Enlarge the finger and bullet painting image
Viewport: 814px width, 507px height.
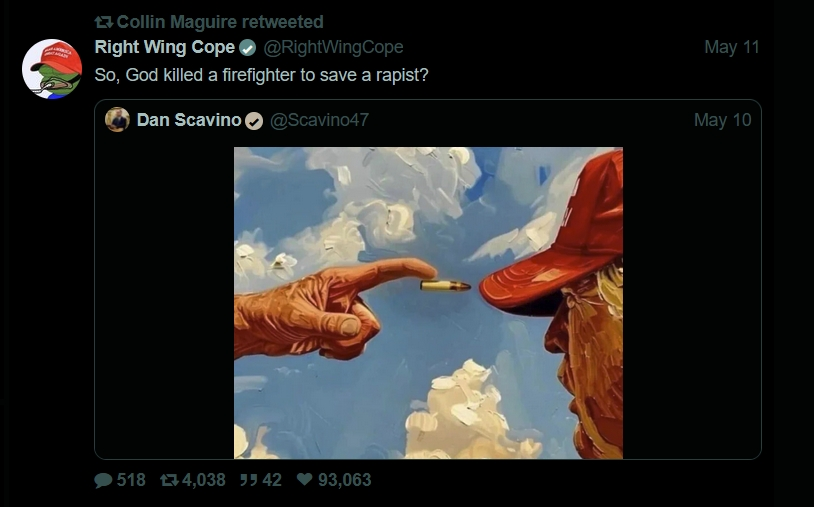(428, 303)
